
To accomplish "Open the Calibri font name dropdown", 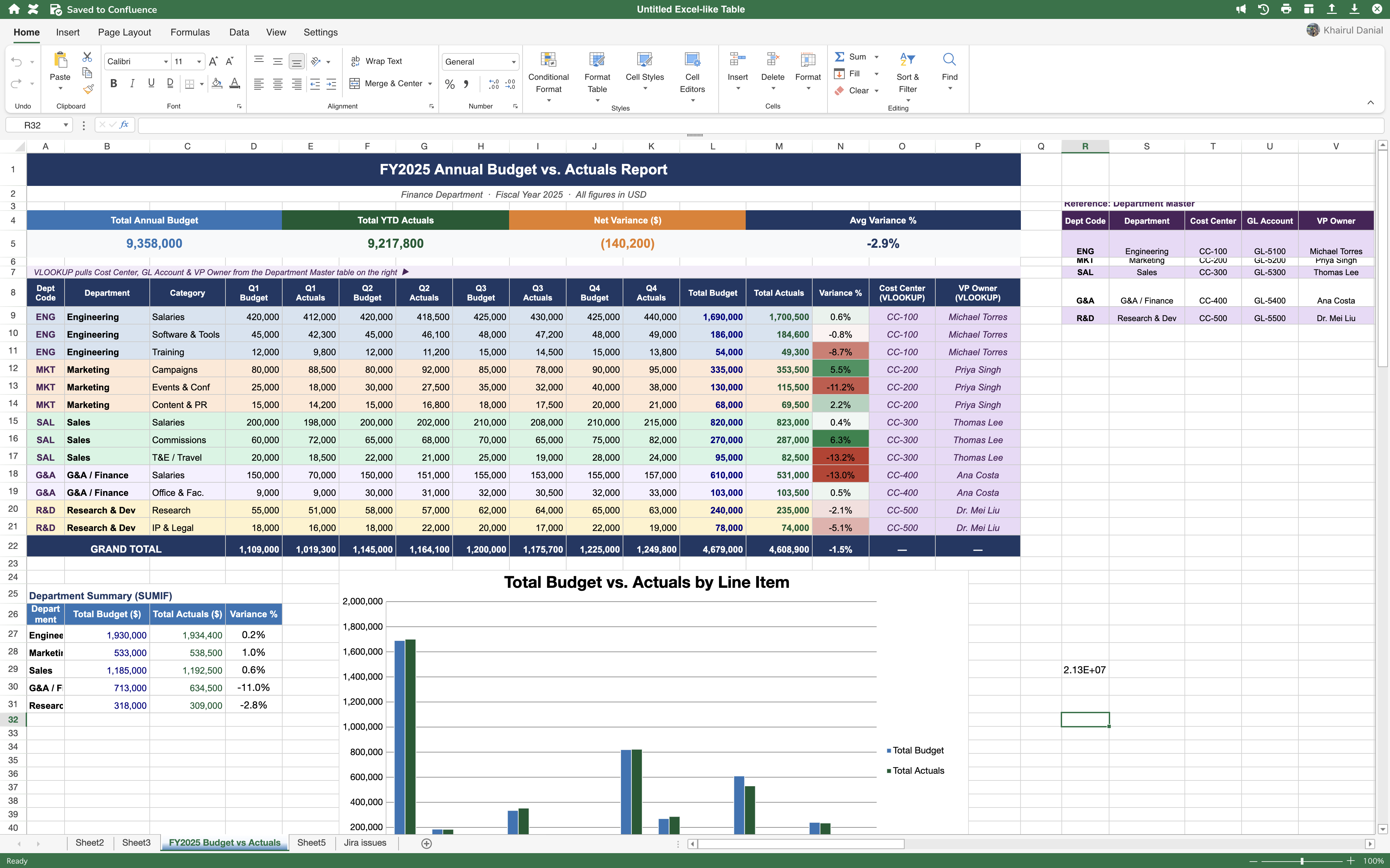I will [137, 62].
